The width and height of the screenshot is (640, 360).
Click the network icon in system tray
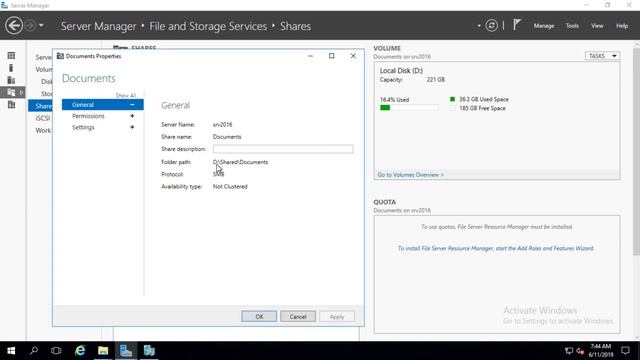569,351
